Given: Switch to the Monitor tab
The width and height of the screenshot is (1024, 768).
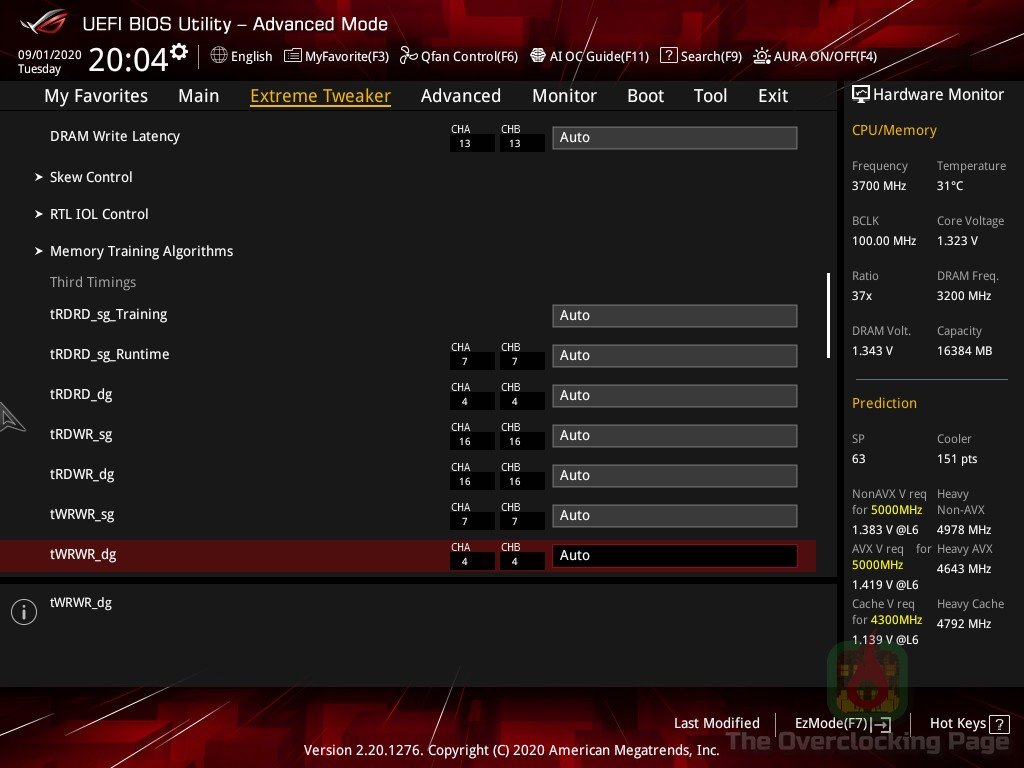Looking at the screenshot, I should point(564,95).
